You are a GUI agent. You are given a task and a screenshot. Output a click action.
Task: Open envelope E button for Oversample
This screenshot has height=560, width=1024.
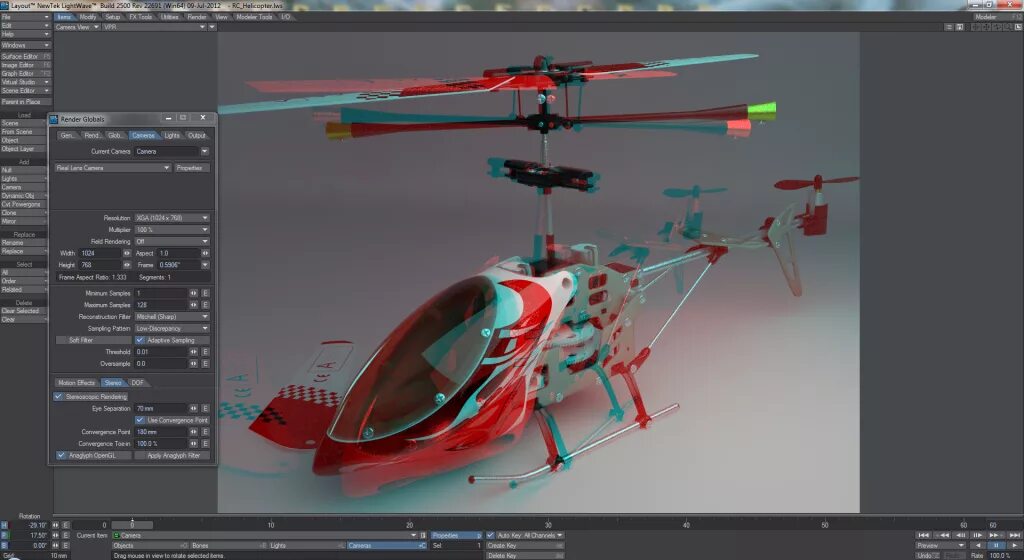point(205,364)
